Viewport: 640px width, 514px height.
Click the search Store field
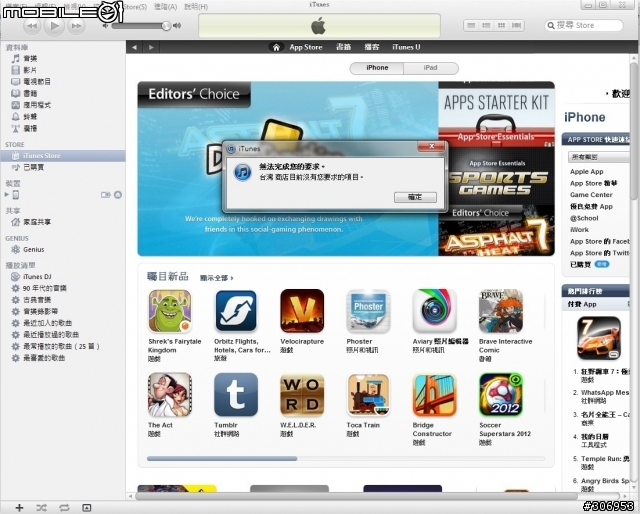click(584, 25)
